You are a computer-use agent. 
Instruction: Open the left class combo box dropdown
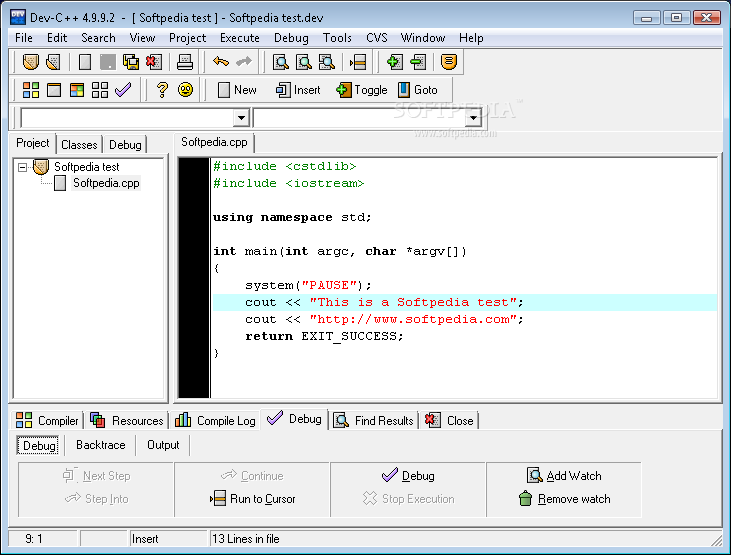pyautogui.click(x=241, y=118)
